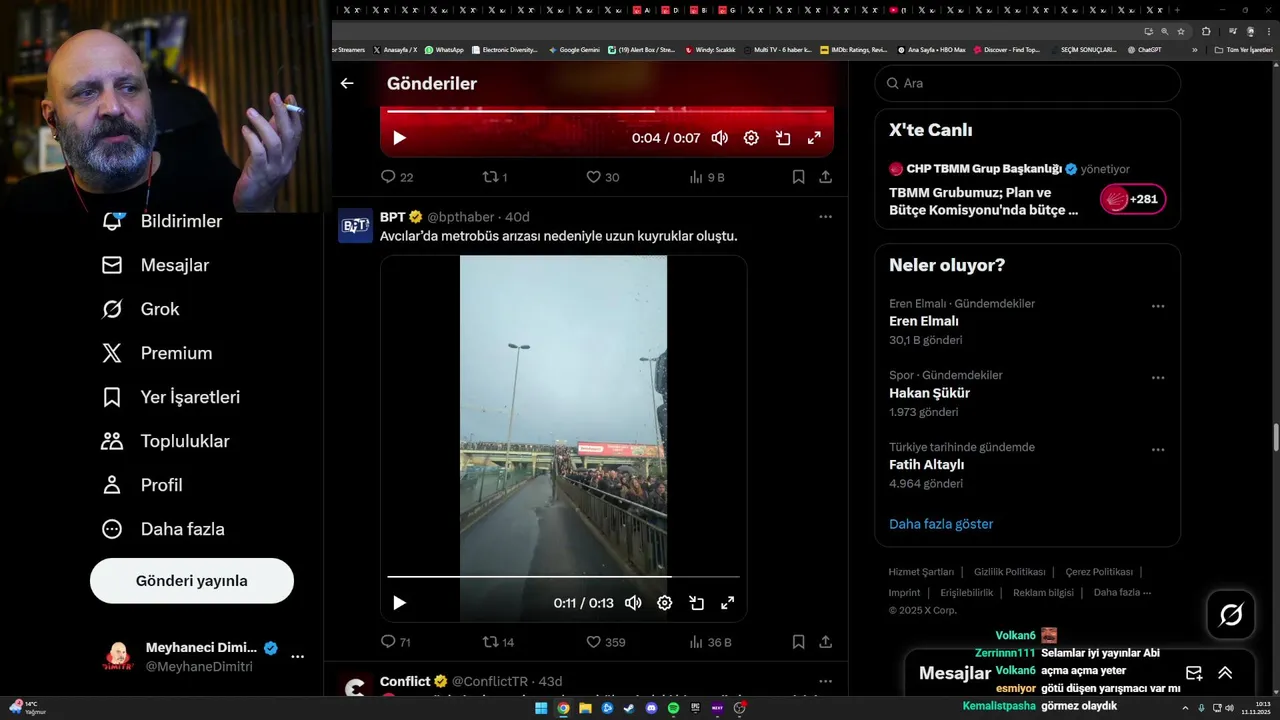Open Premium in the sidebar
The image size is (1280, 720).
point(157,353)
